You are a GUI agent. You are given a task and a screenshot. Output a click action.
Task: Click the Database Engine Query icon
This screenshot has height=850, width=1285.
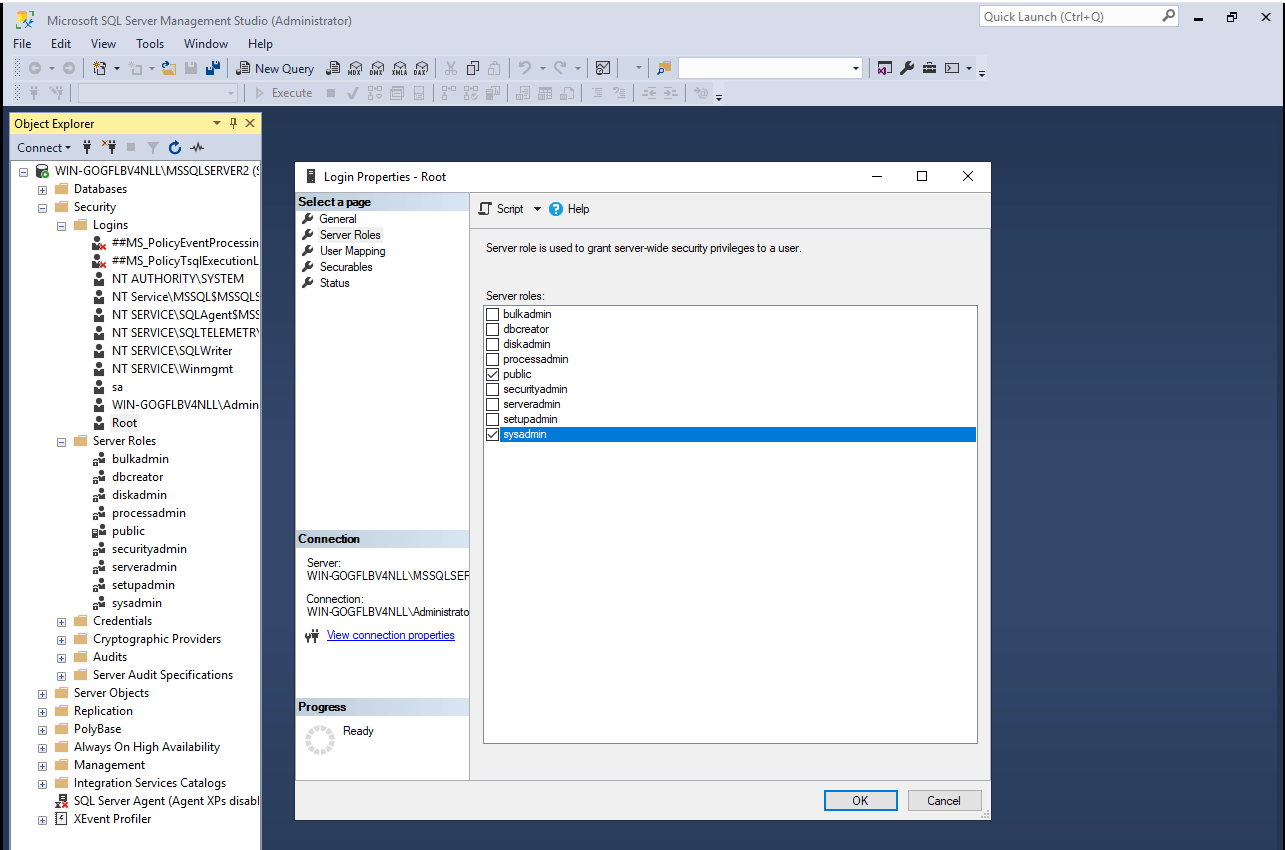pos(334,68)
